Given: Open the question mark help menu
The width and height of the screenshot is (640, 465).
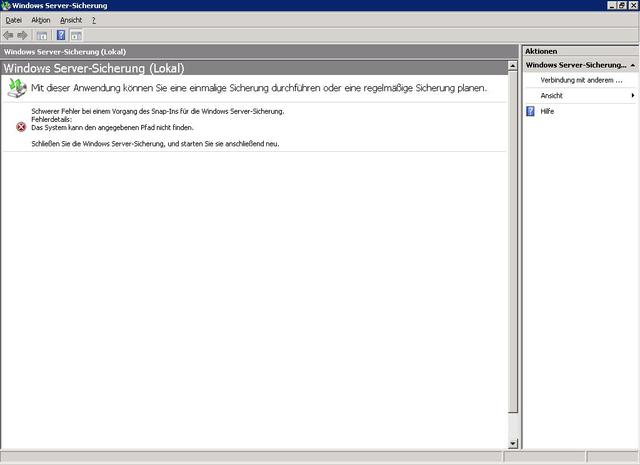Looking at the screenshot, I should point(93,20).
